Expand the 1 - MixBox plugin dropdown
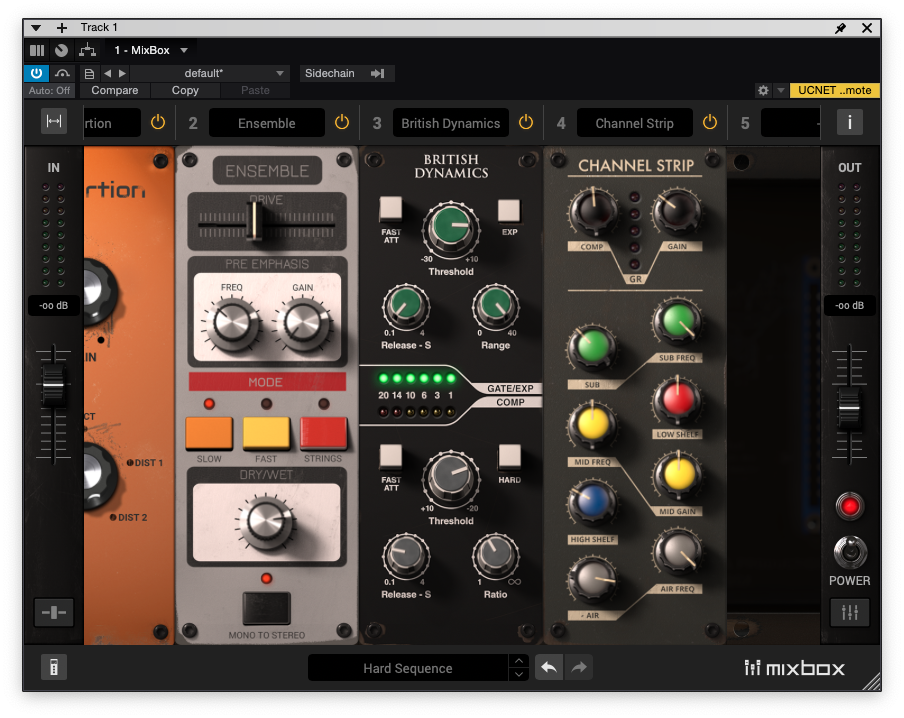The width and height of the screenshot is (904, 718). [x=184, y=50]
